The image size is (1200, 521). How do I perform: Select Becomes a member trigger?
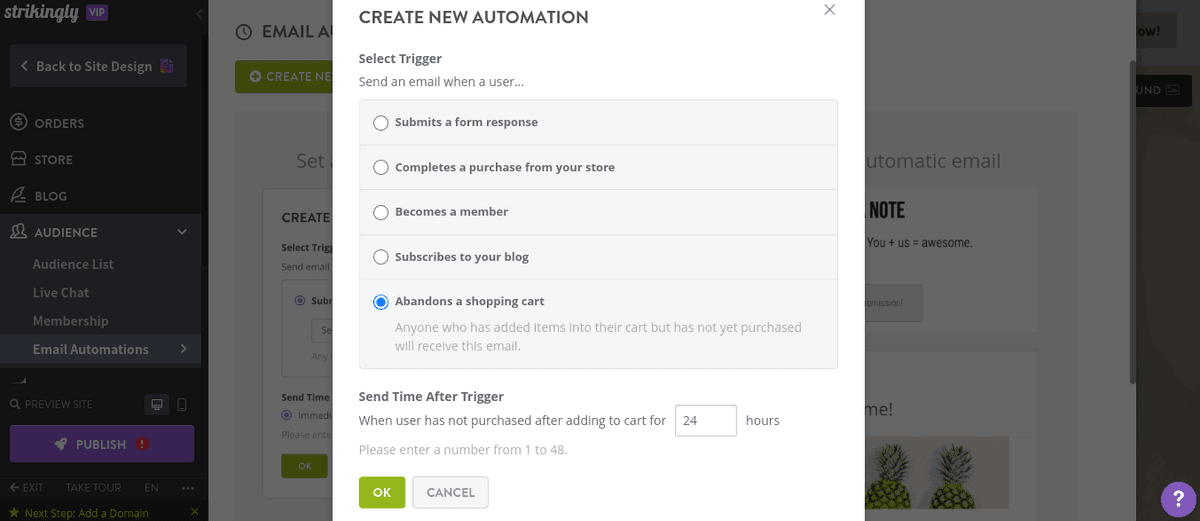tap(381, 212)
